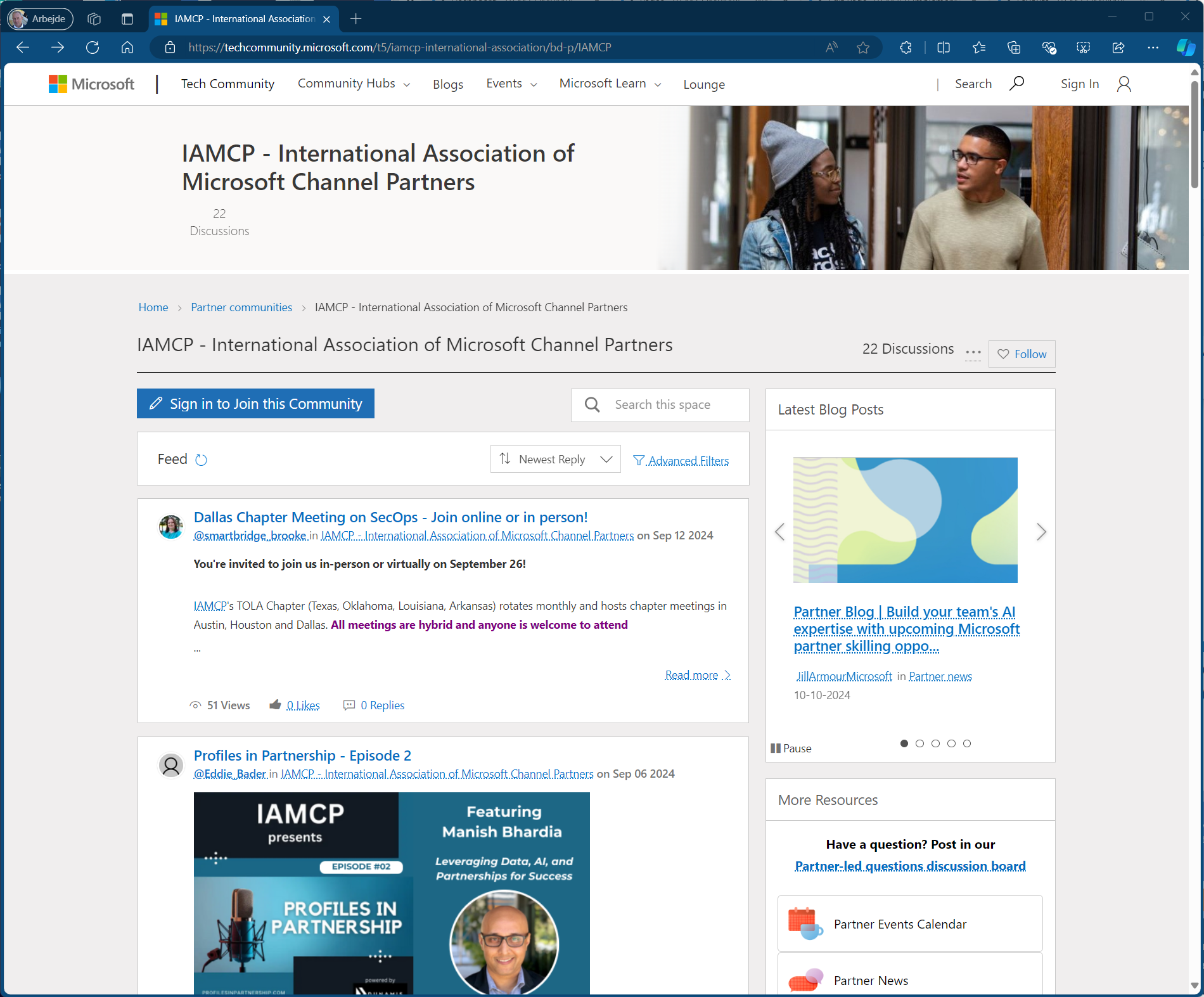Expand the Microsoft Learn dropdown
1204x997 pixels.
pyautogui.click(x=610, y=84)
